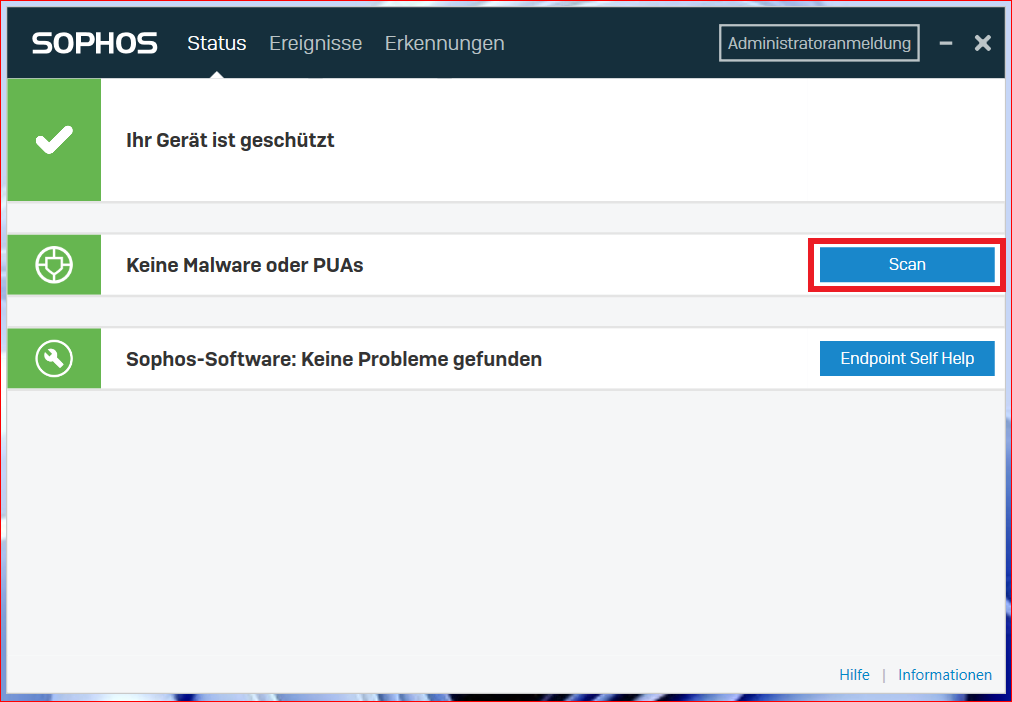Click the SOPHOS logo
This screenshot has width=1012, height=702.
93,42
